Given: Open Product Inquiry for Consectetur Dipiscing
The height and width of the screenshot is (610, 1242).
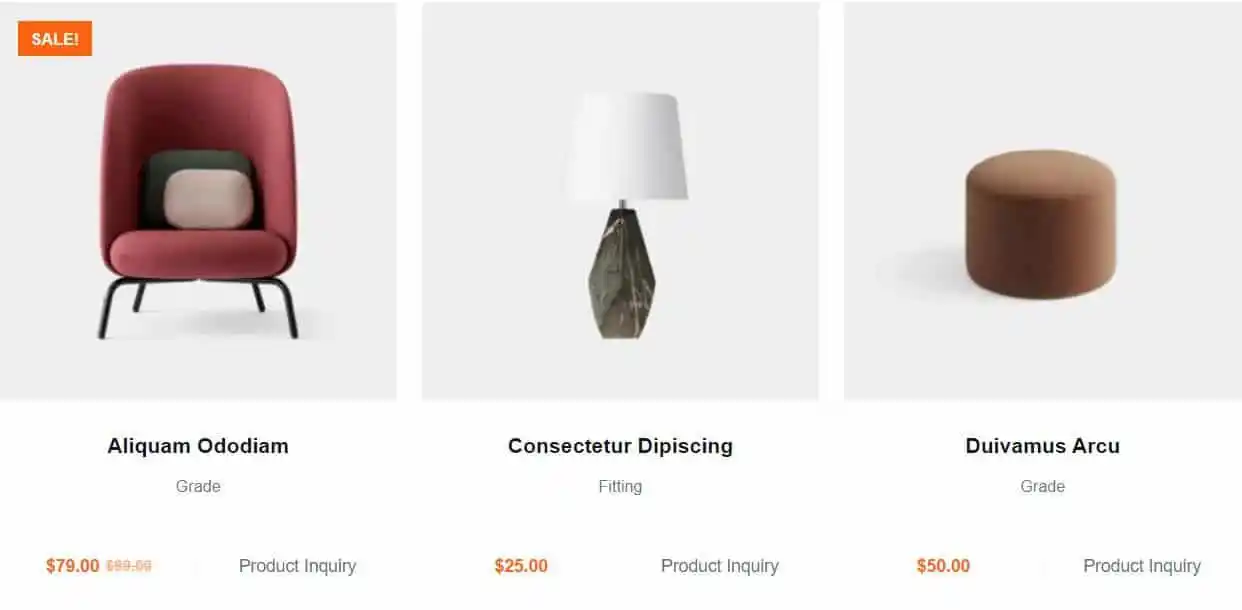Looking at the screenshot, I should pos(720,566).
